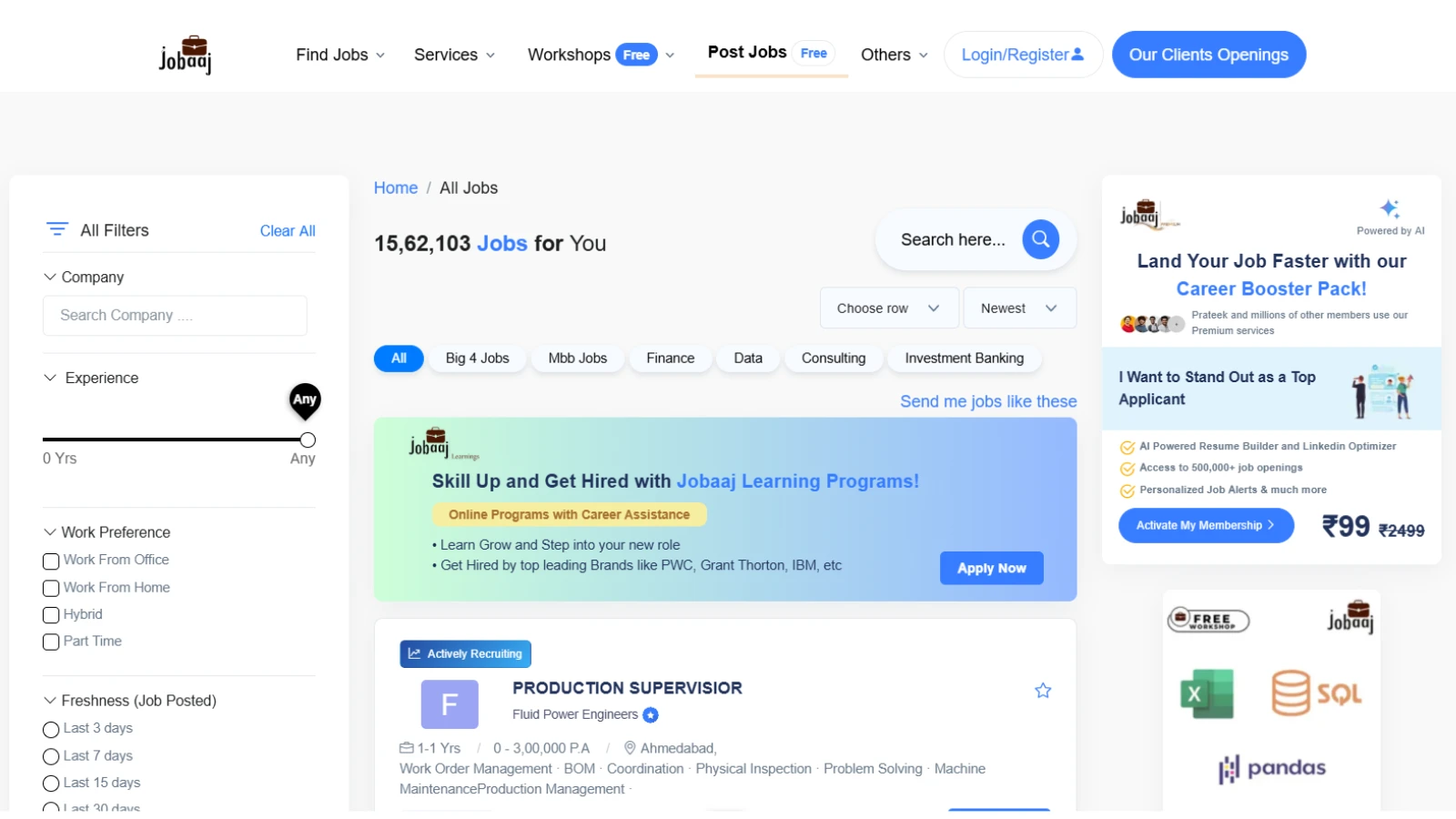Click verified badge next to Fluid Power Engineers
1456x819 pixels.
tap(651, 715)
